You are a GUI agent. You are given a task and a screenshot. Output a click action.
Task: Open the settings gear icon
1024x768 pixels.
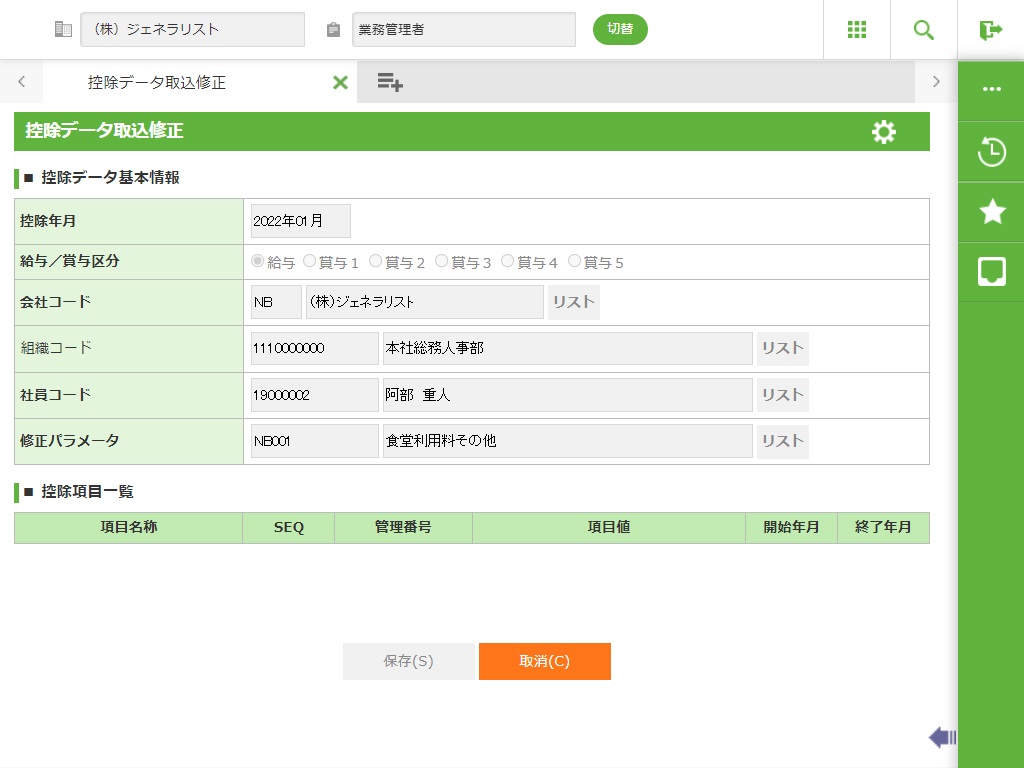(x=884, y=132)
